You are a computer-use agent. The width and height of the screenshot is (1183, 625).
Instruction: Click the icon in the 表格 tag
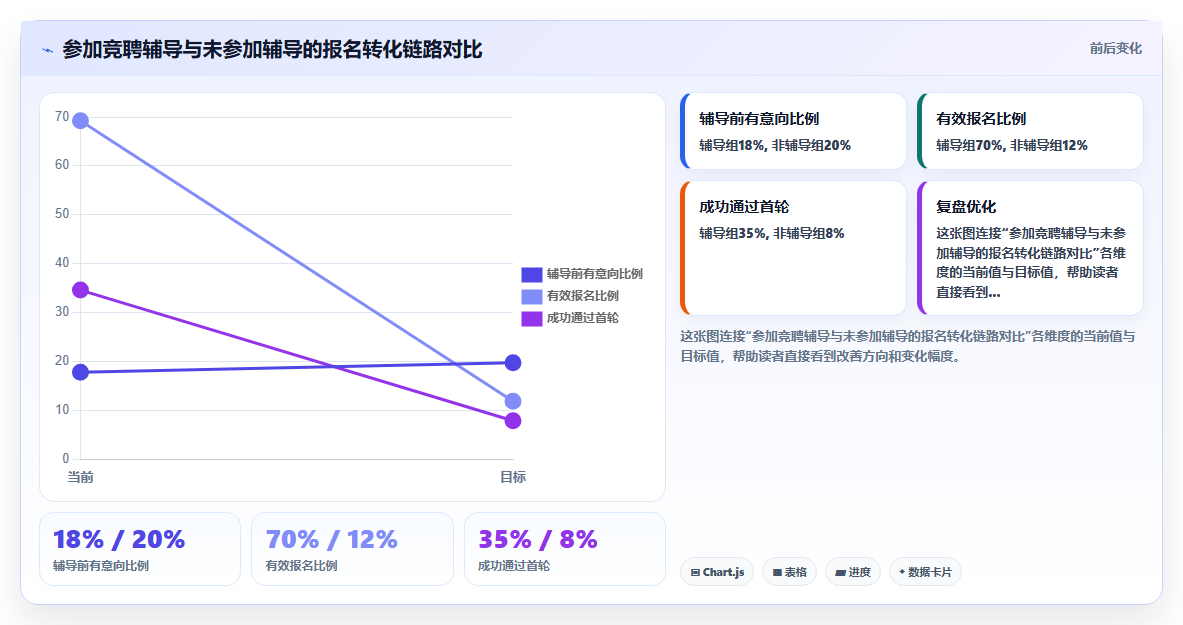[777, 573]
